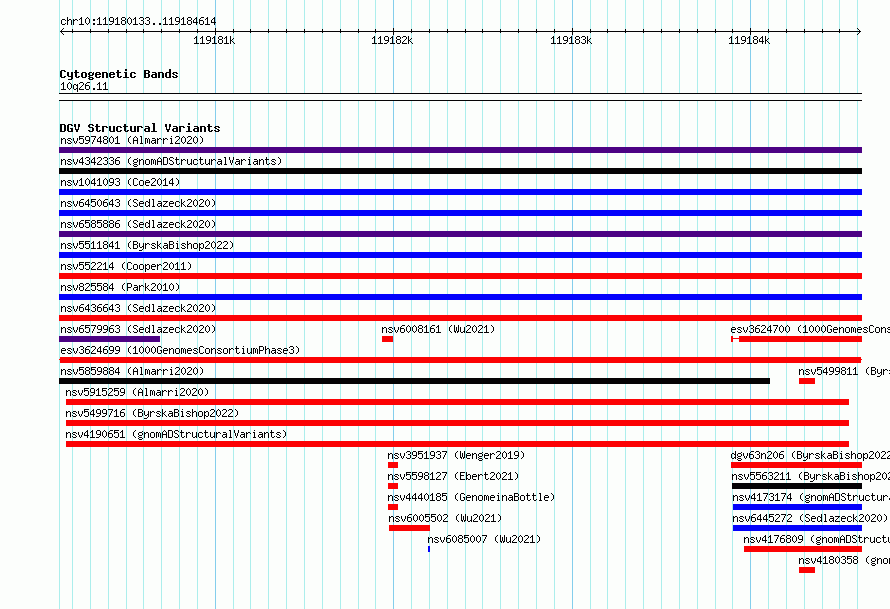890x609 pixels.
Task: Click the nsv5563211 ByrskaBishop variant label
Action: 811,476
